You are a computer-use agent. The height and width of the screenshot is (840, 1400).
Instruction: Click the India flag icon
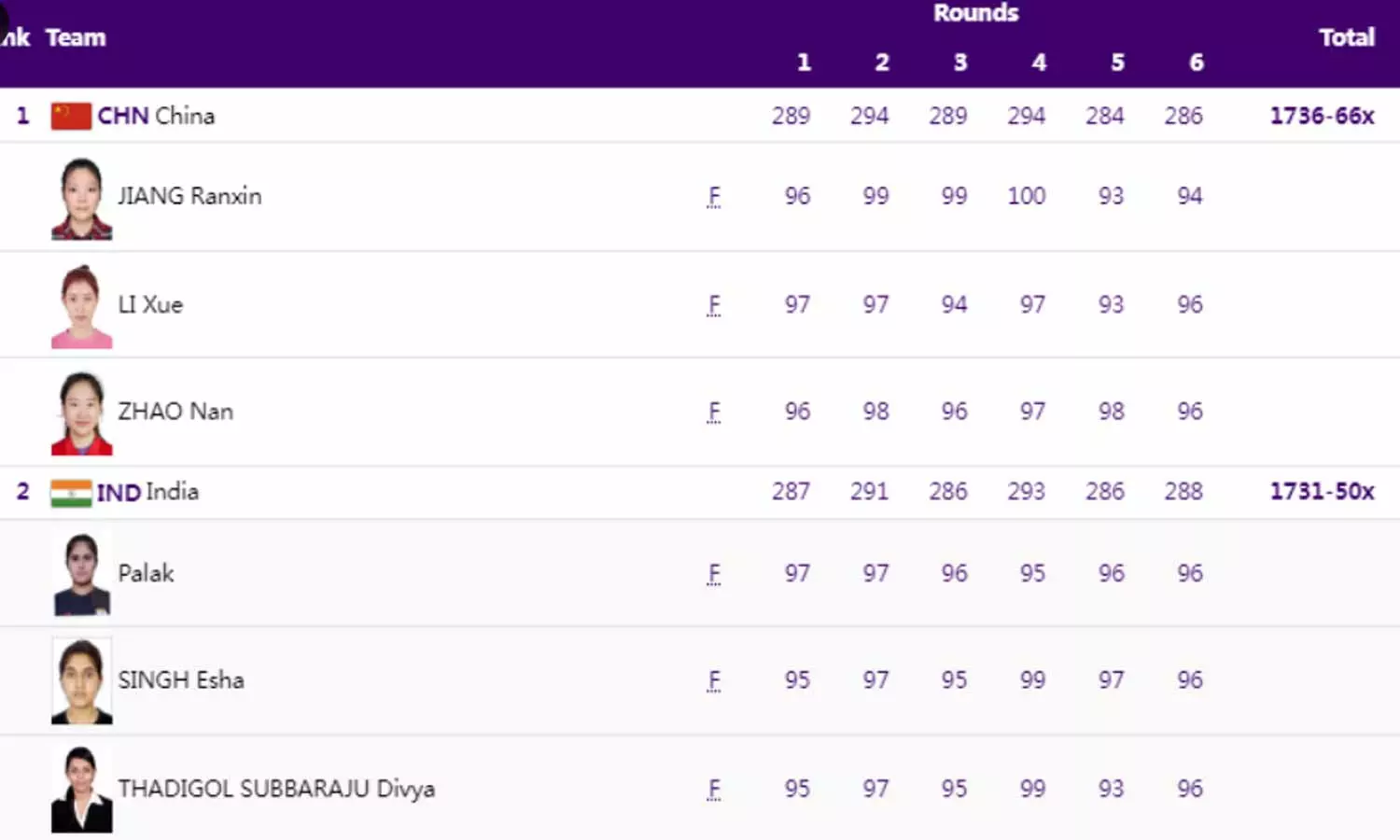click(x=71, y=493)
